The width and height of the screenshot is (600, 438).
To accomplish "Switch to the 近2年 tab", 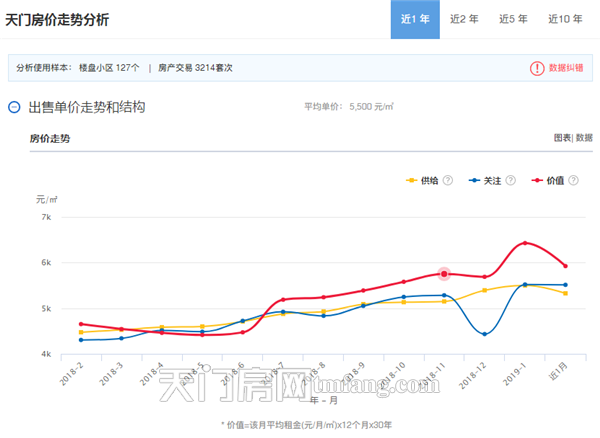I will 464,19.
